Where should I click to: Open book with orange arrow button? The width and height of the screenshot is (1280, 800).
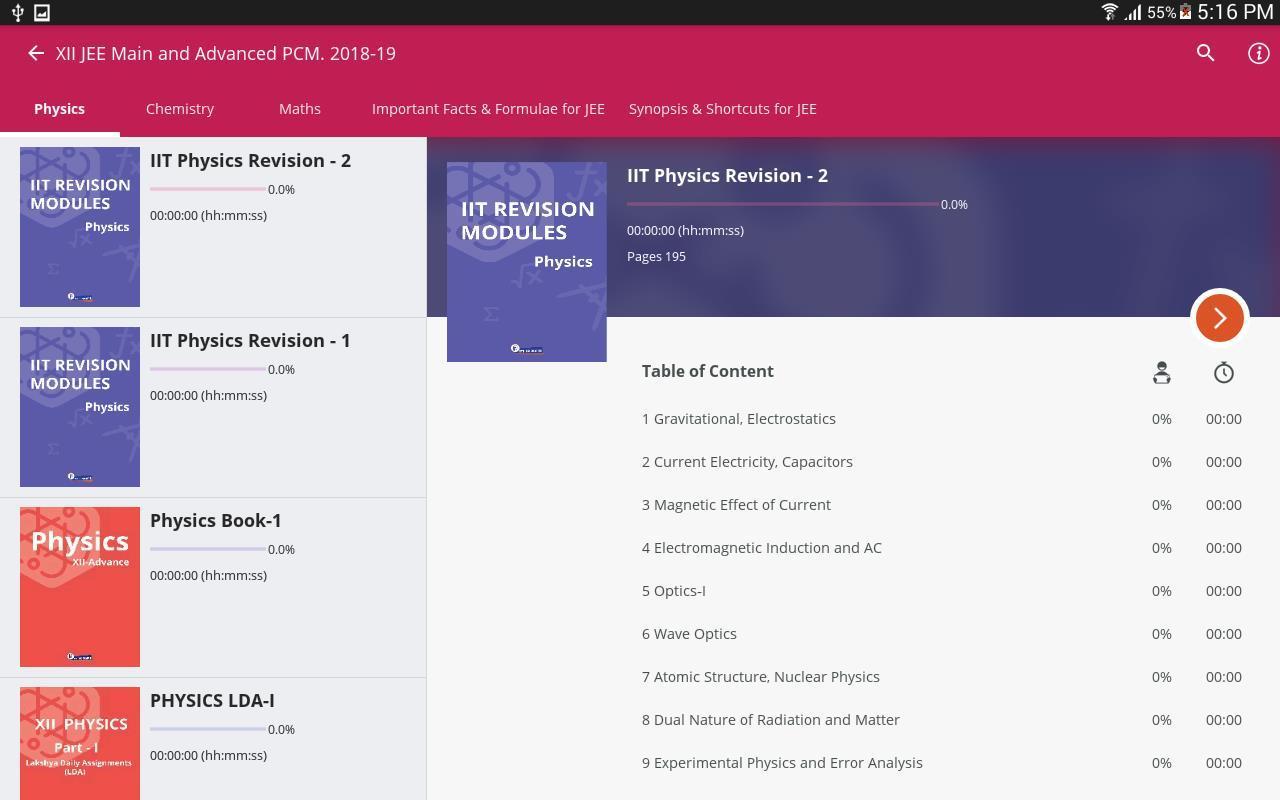pos(1219,318)
